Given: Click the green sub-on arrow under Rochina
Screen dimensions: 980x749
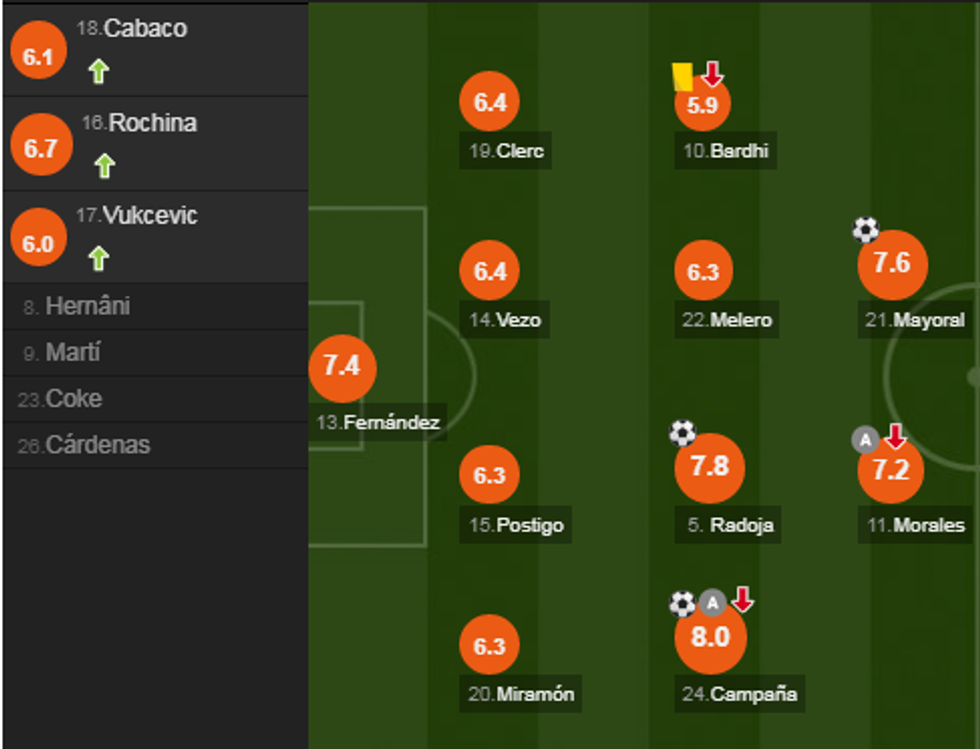Looking at the screenshot, I should [104, 166].
